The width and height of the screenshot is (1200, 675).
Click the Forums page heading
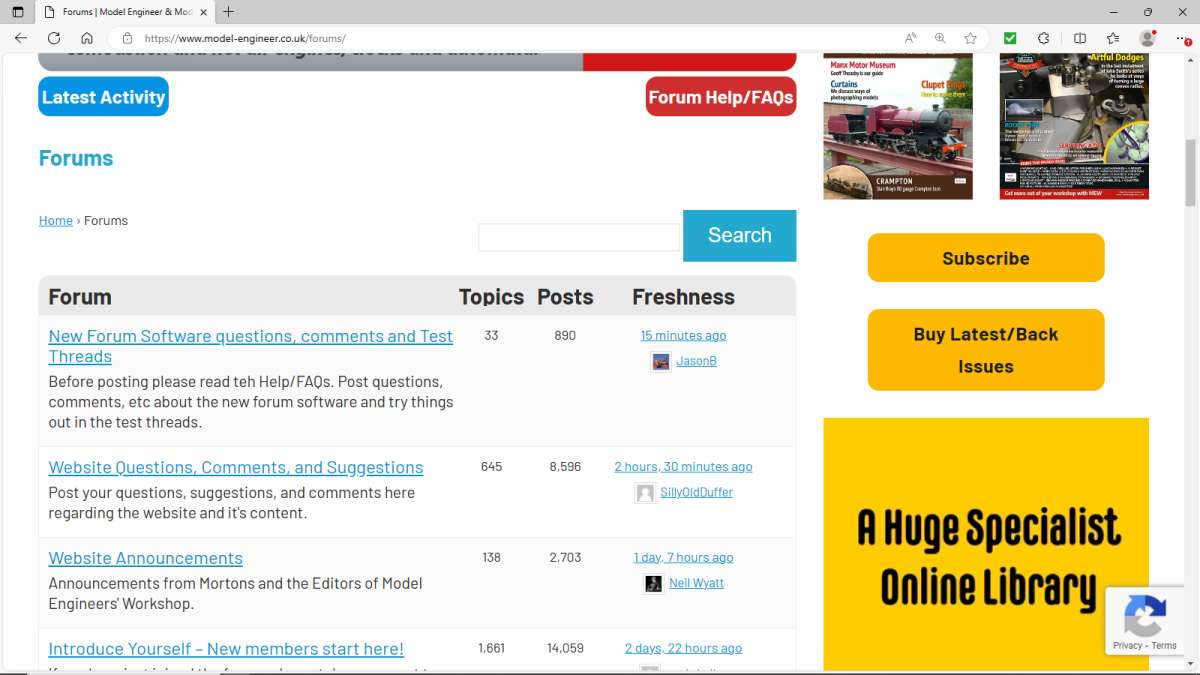[x=76, y=158]
